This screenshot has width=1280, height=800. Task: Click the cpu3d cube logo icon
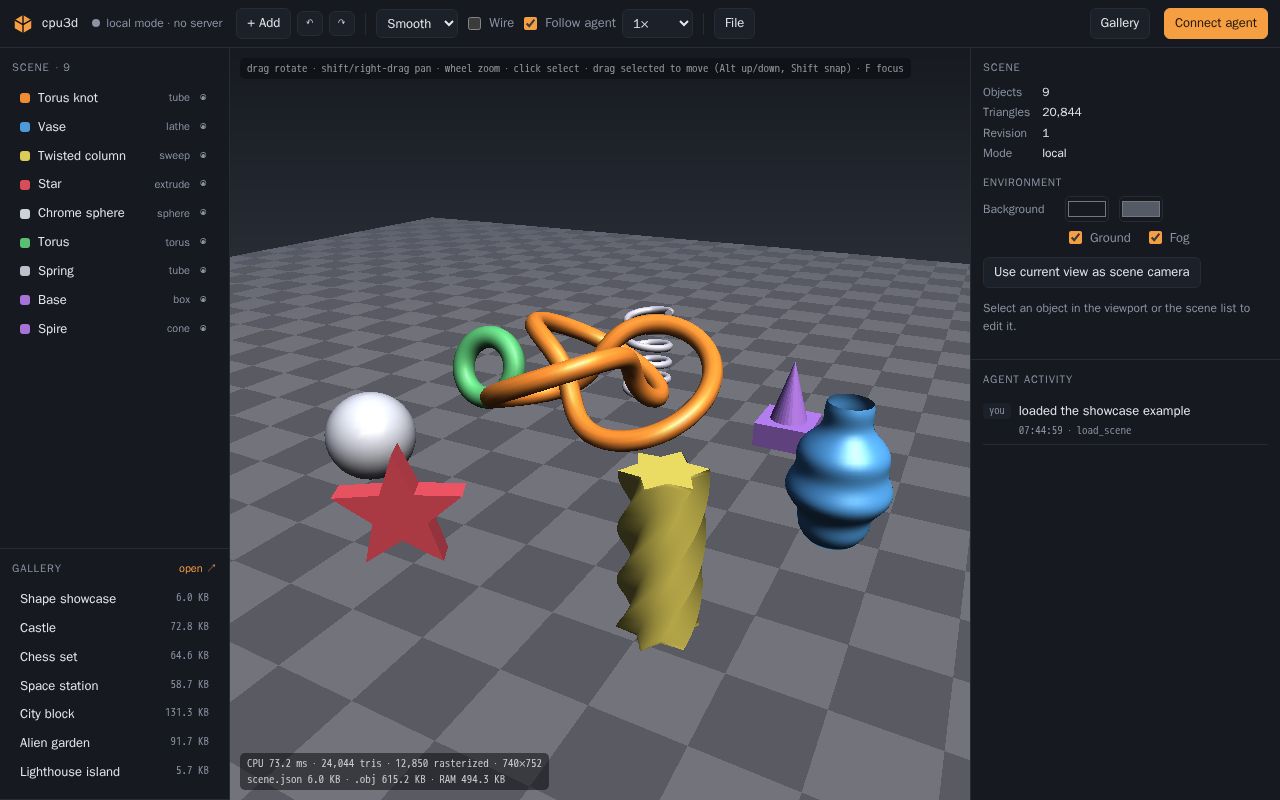(x=23, y=23)
